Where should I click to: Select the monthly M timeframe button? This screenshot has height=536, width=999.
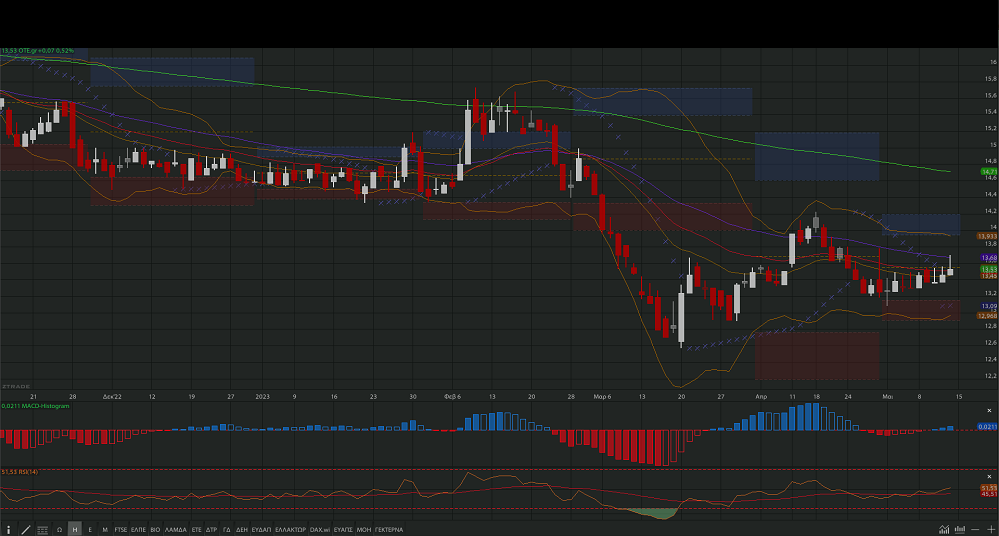(105, 530)
